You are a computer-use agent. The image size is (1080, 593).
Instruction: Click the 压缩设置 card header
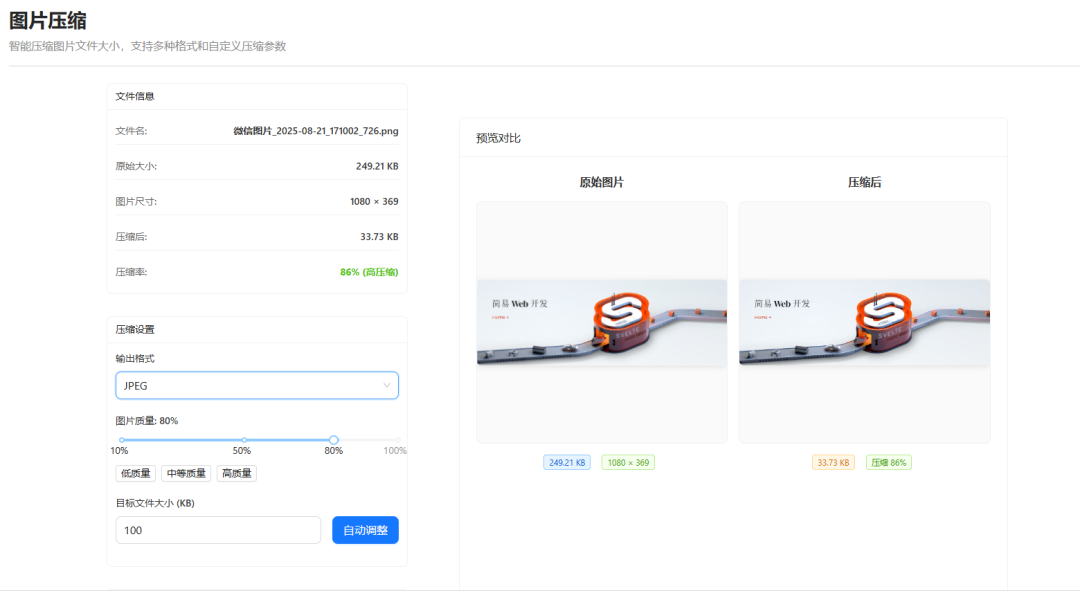135,330
